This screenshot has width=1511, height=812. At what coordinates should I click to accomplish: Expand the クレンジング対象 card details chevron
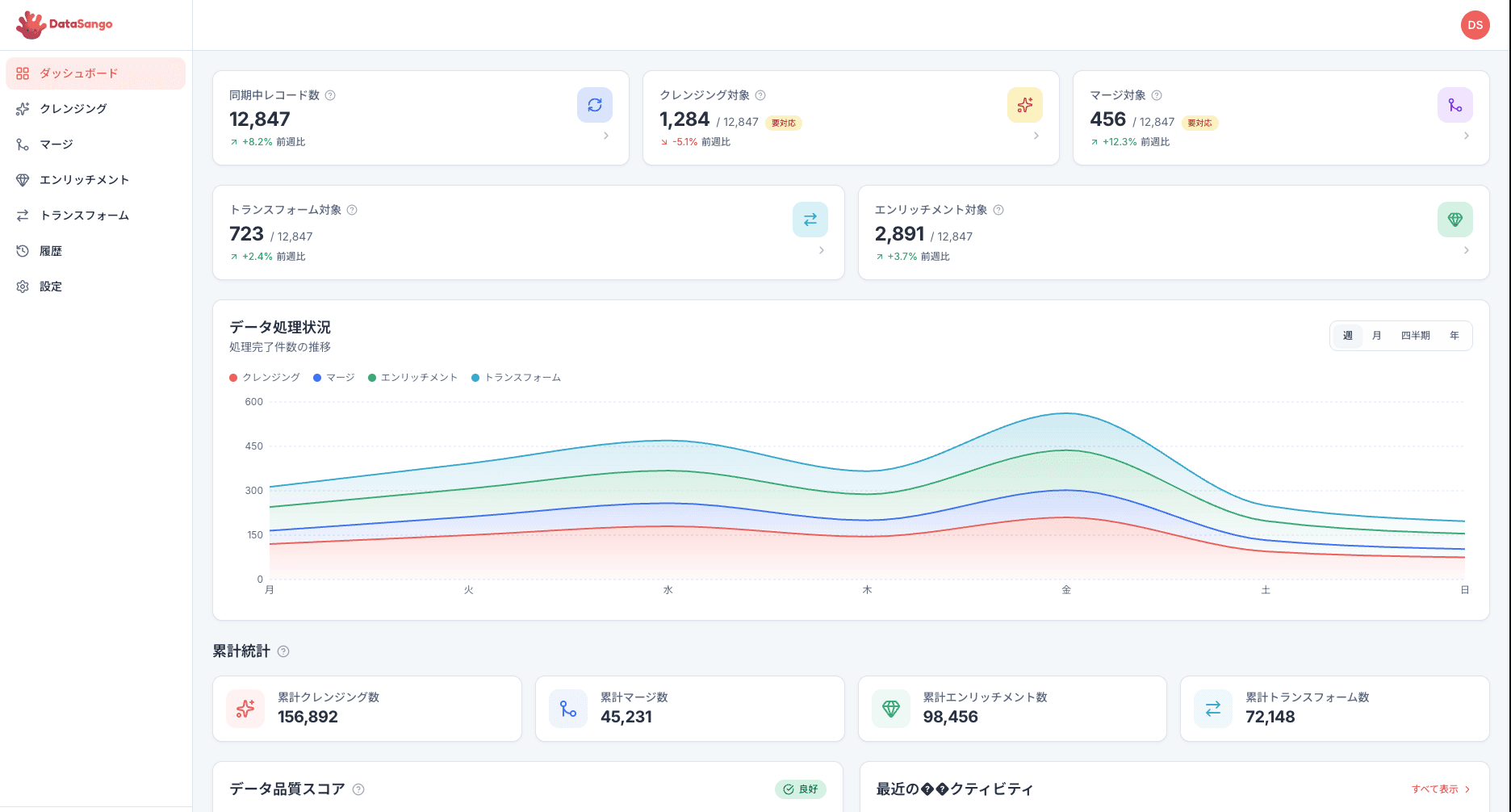point(1037,136)
